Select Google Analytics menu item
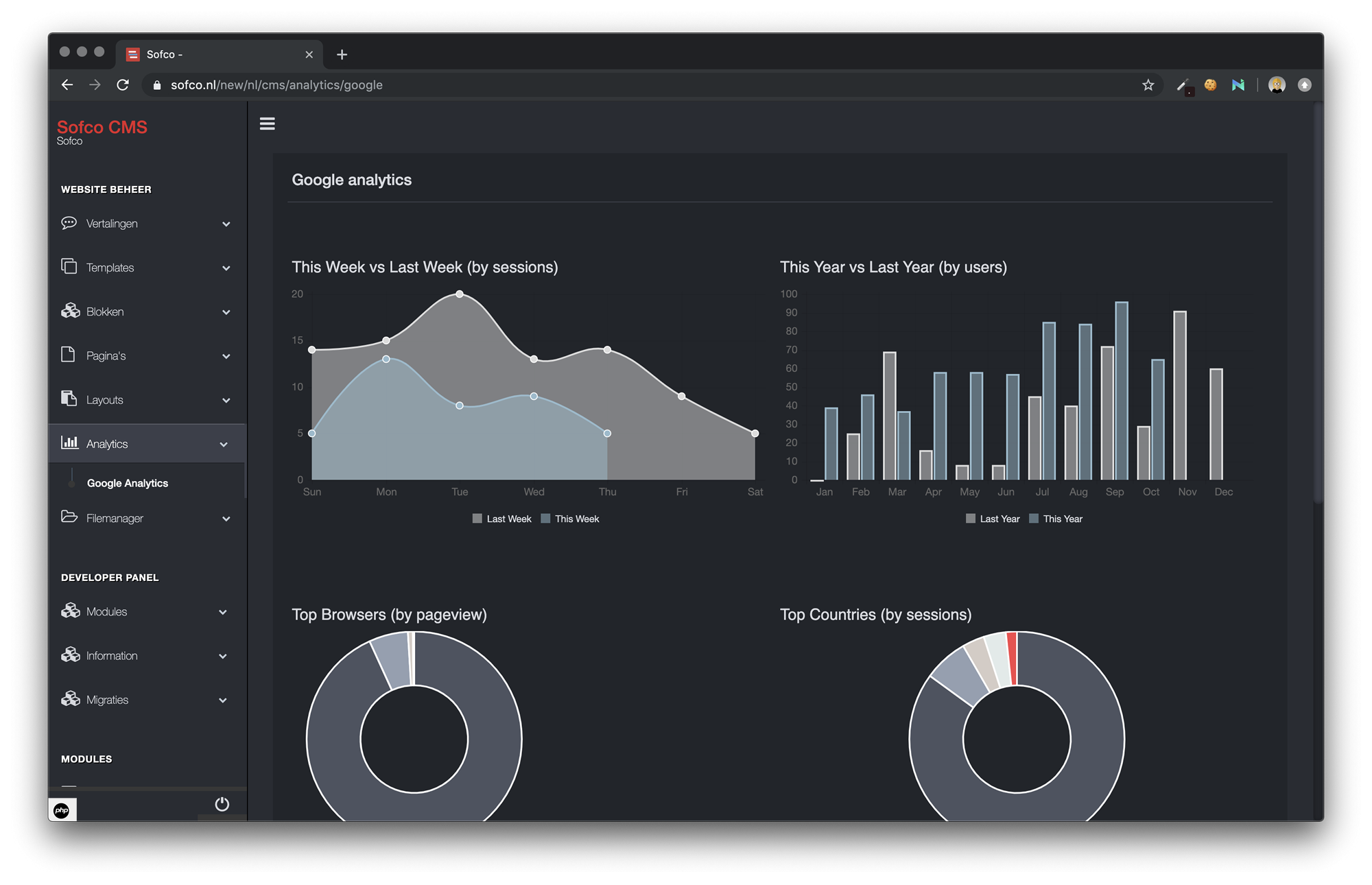Screen dimensions: 1372x885 coord(127,483)
